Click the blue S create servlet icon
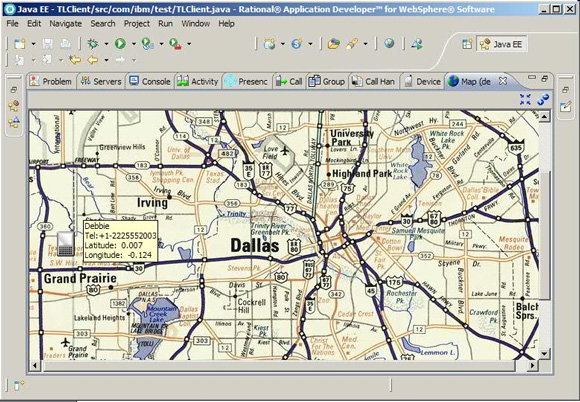Screen dimensions: 580x402 point(296,44)
